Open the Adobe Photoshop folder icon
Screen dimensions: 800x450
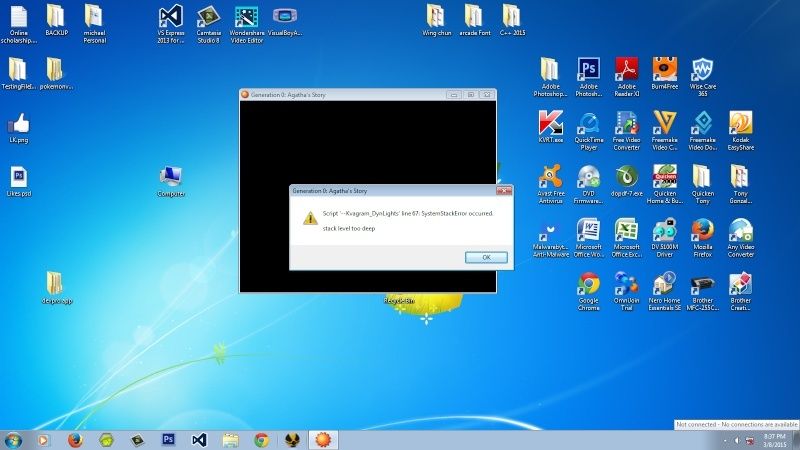(x=550, y=77)
